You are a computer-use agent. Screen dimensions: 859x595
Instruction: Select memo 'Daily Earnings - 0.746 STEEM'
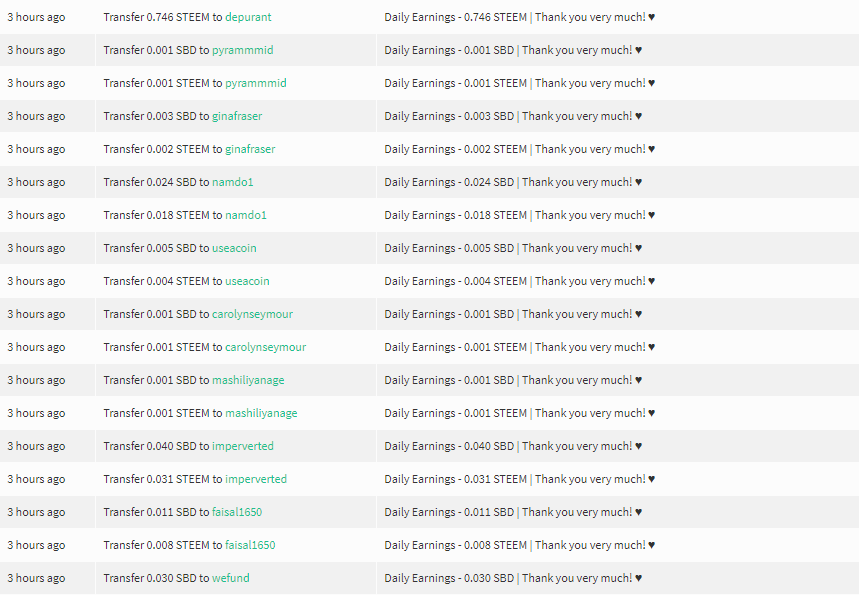[x=456, y=18]
